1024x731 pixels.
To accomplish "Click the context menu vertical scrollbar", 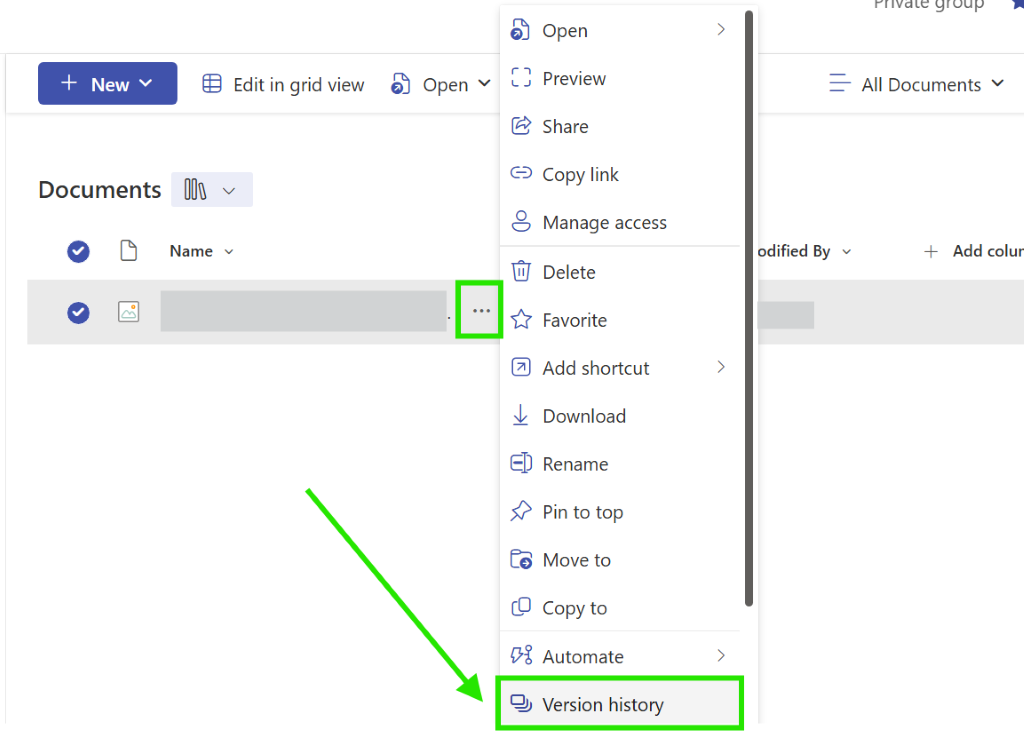I will tap(749, 308).
